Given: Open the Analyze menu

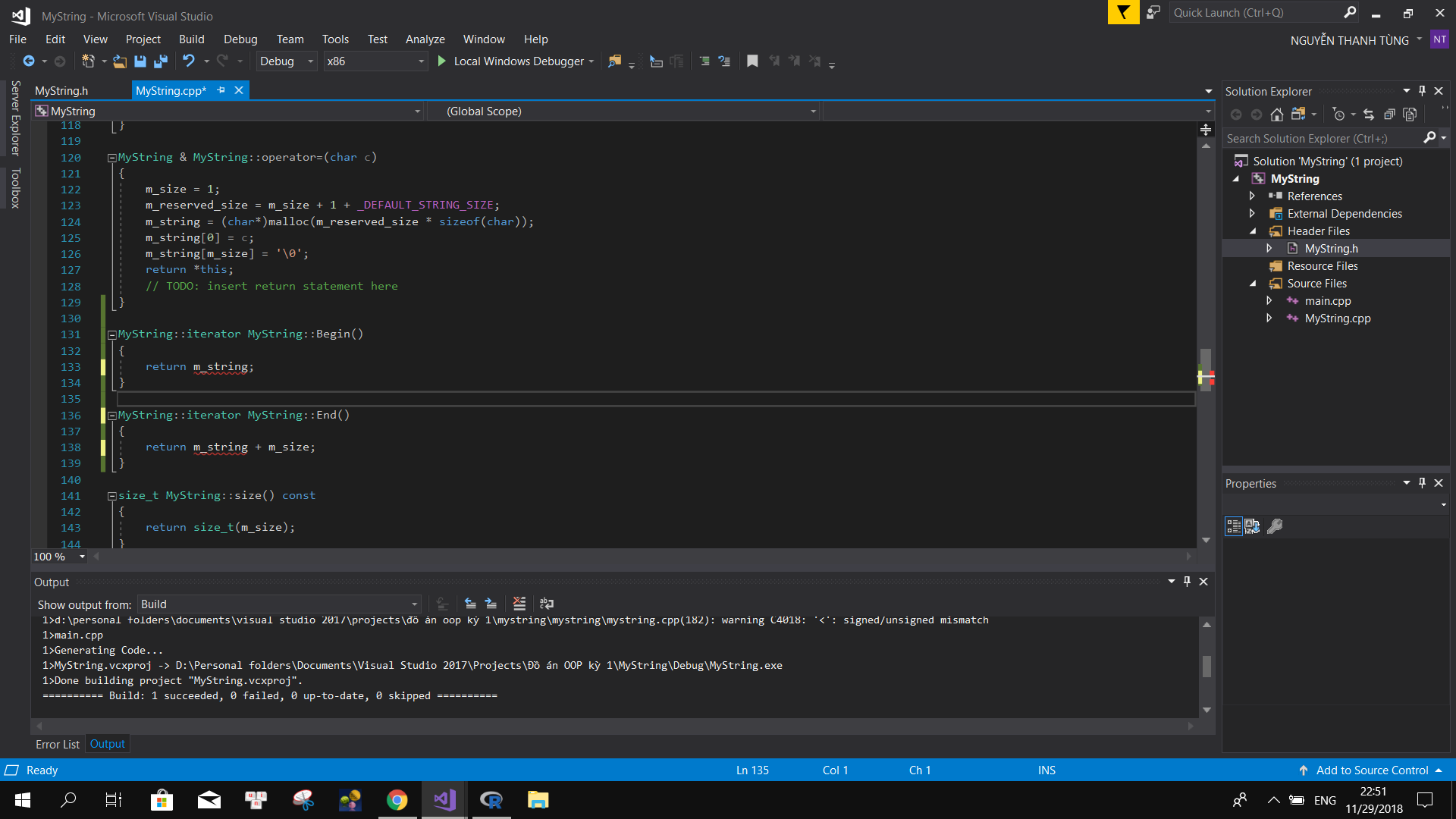Looking at the screenshot, I should coord(425,39).
